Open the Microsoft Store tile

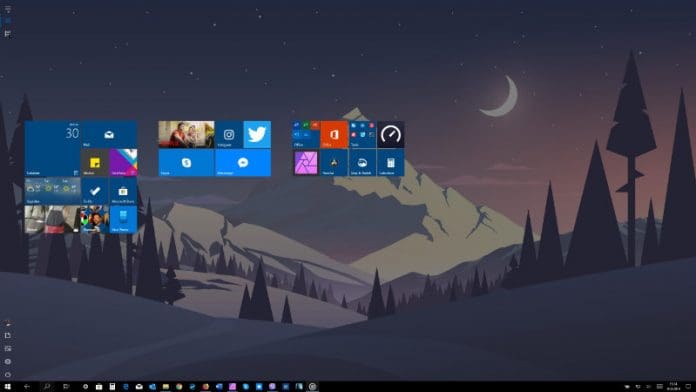(123, 191)
